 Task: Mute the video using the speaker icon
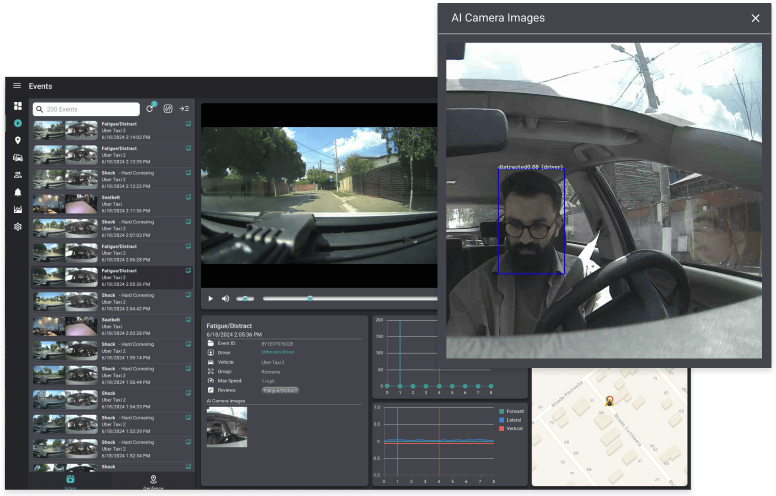click(x=225, y=298)
